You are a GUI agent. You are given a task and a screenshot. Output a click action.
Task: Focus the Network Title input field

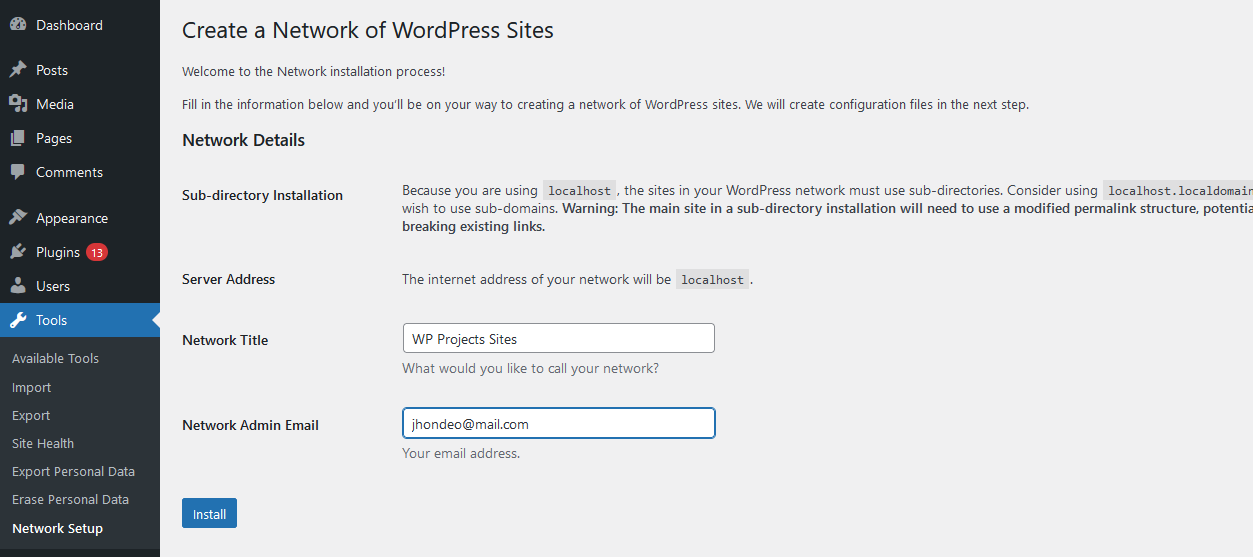[558, 338]
